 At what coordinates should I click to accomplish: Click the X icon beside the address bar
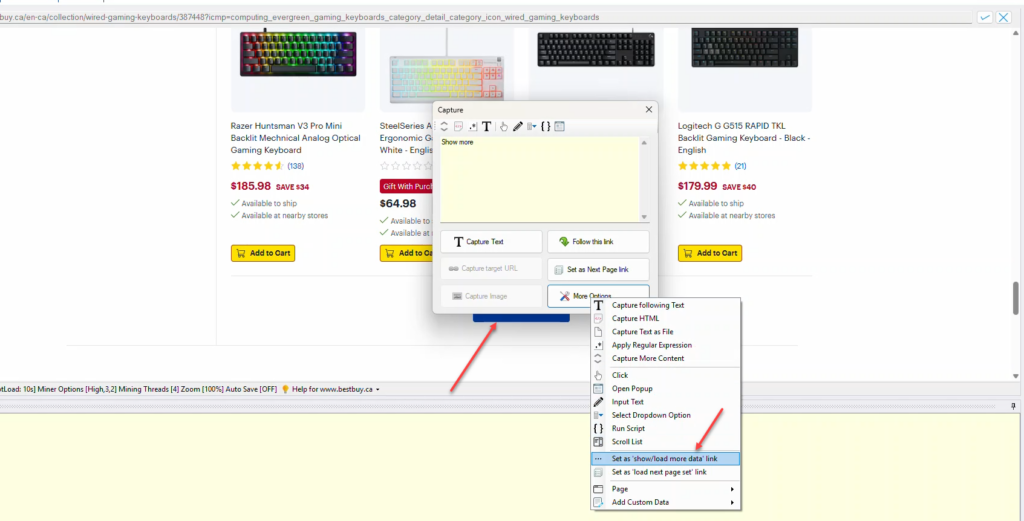click(1004, 17)
